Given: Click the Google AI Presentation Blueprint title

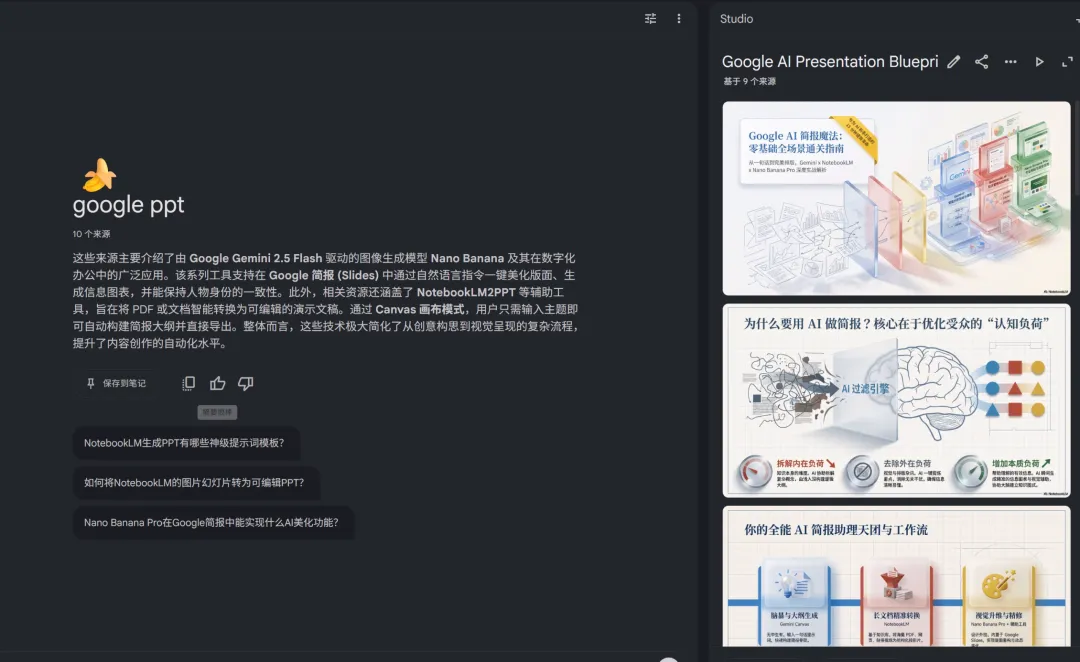Looking at the screenshot, I should pyautogui.click(x=830, y=62).
